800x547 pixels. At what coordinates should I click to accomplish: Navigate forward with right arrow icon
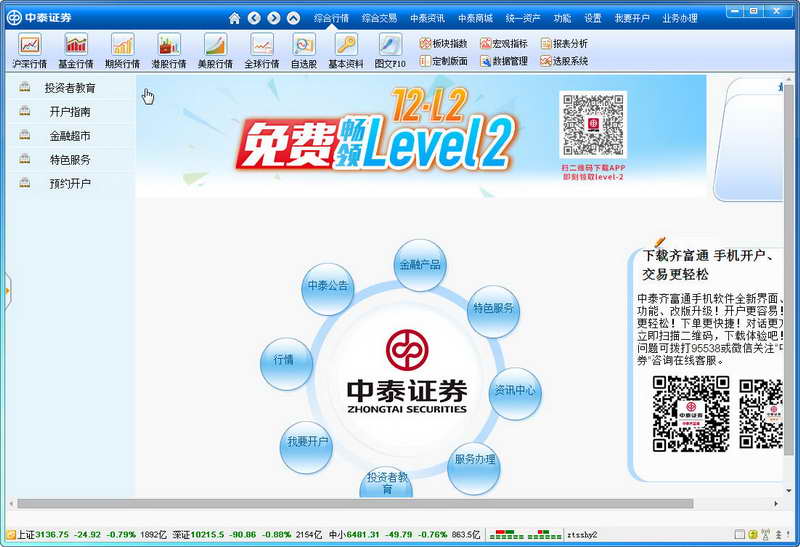click(274, 18)
